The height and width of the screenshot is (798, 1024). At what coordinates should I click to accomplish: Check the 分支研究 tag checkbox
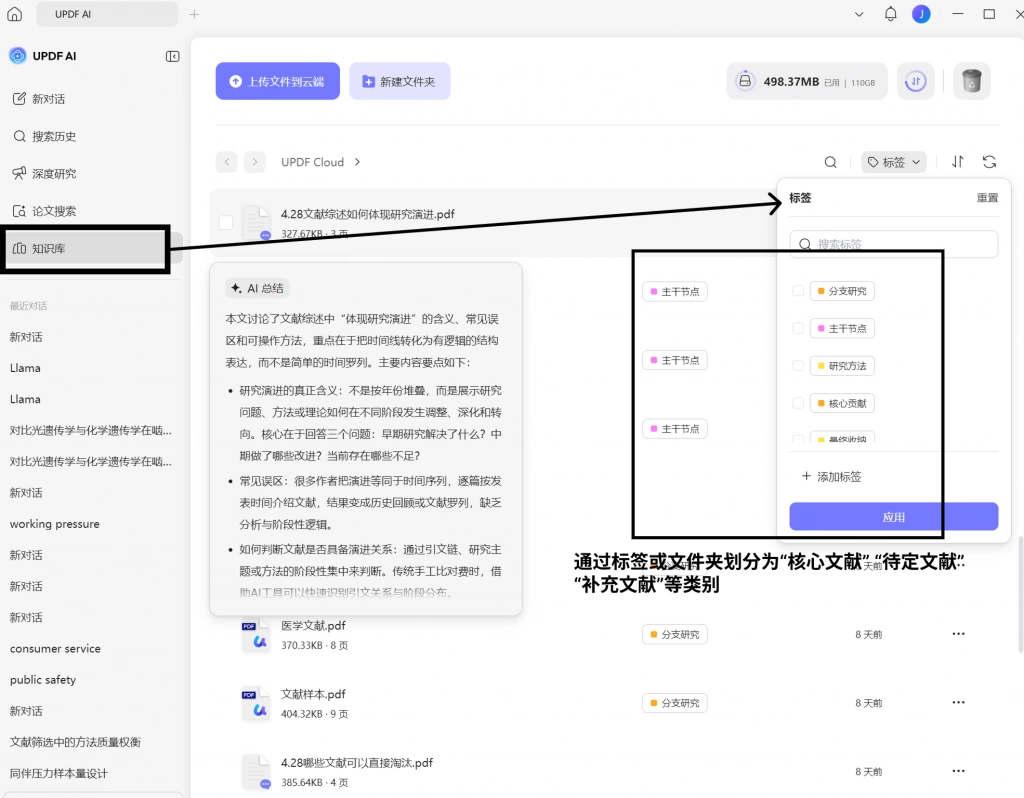click(797, 291)
